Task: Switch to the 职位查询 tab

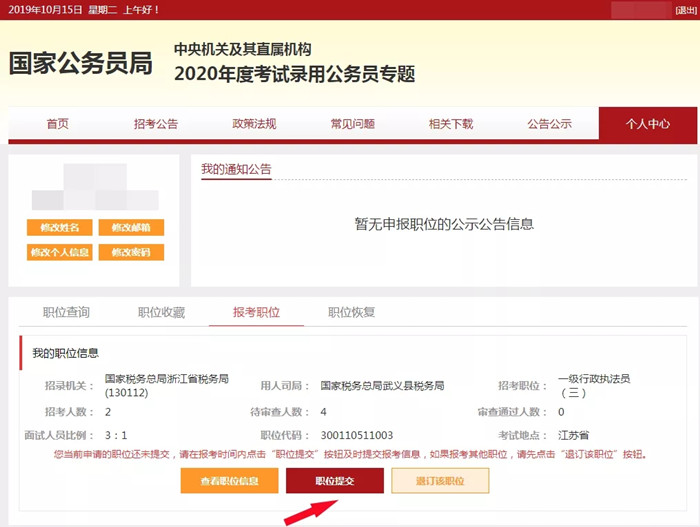Action: (66, 312)
